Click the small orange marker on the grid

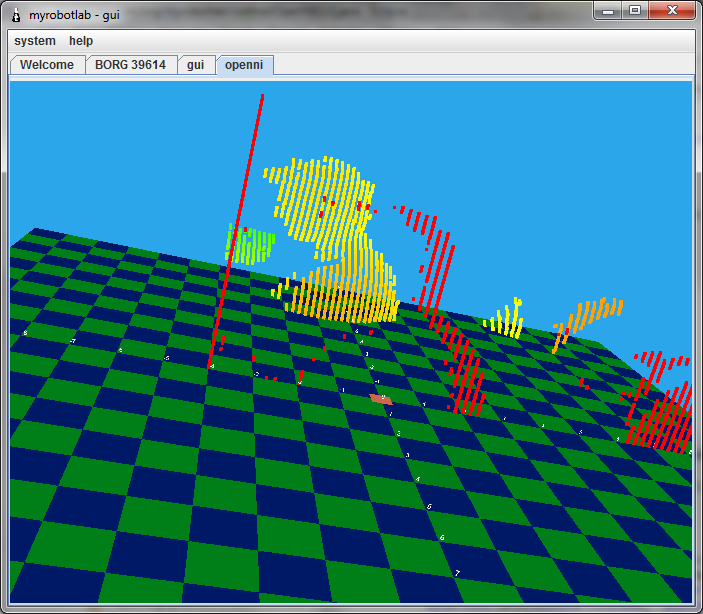(381, 399)
